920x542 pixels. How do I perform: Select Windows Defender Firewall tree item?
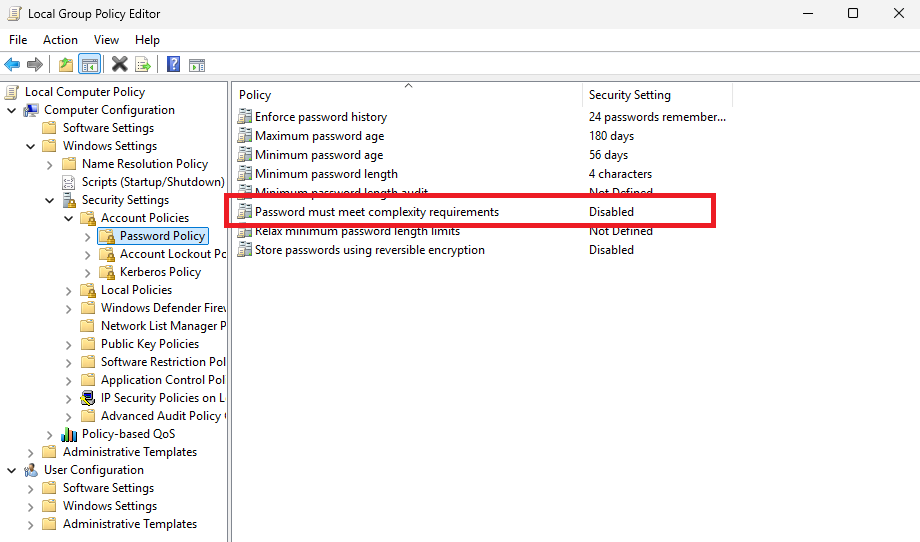point(163,308)
